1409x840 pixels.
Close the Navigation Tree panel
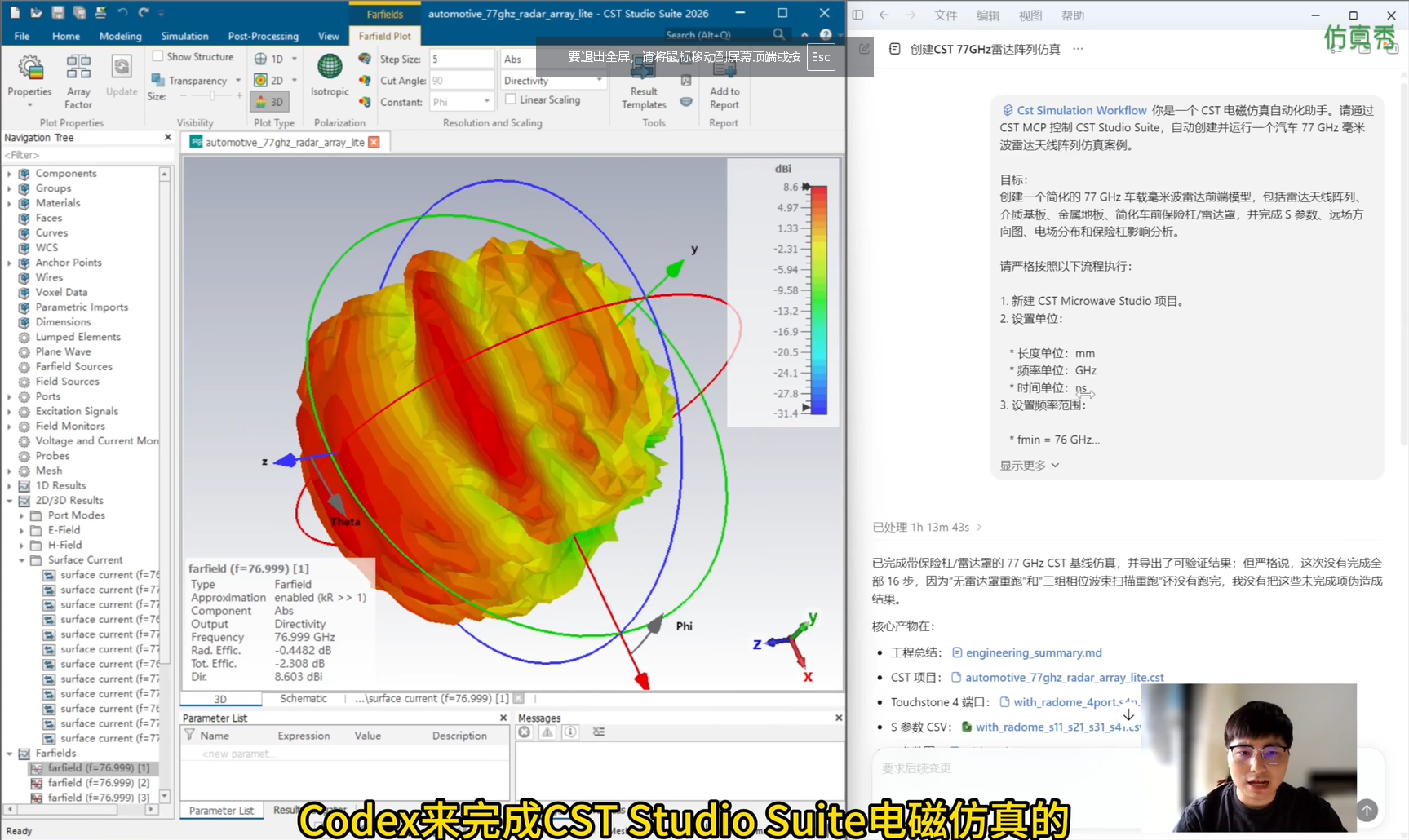[x=167, y=137]
